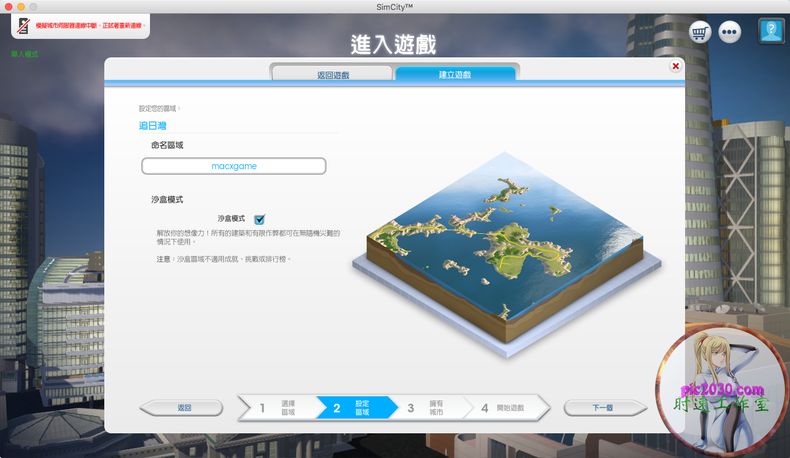
Task: Toggle the 沙盒模式 checkbox
Action: [x=259, y=219]
